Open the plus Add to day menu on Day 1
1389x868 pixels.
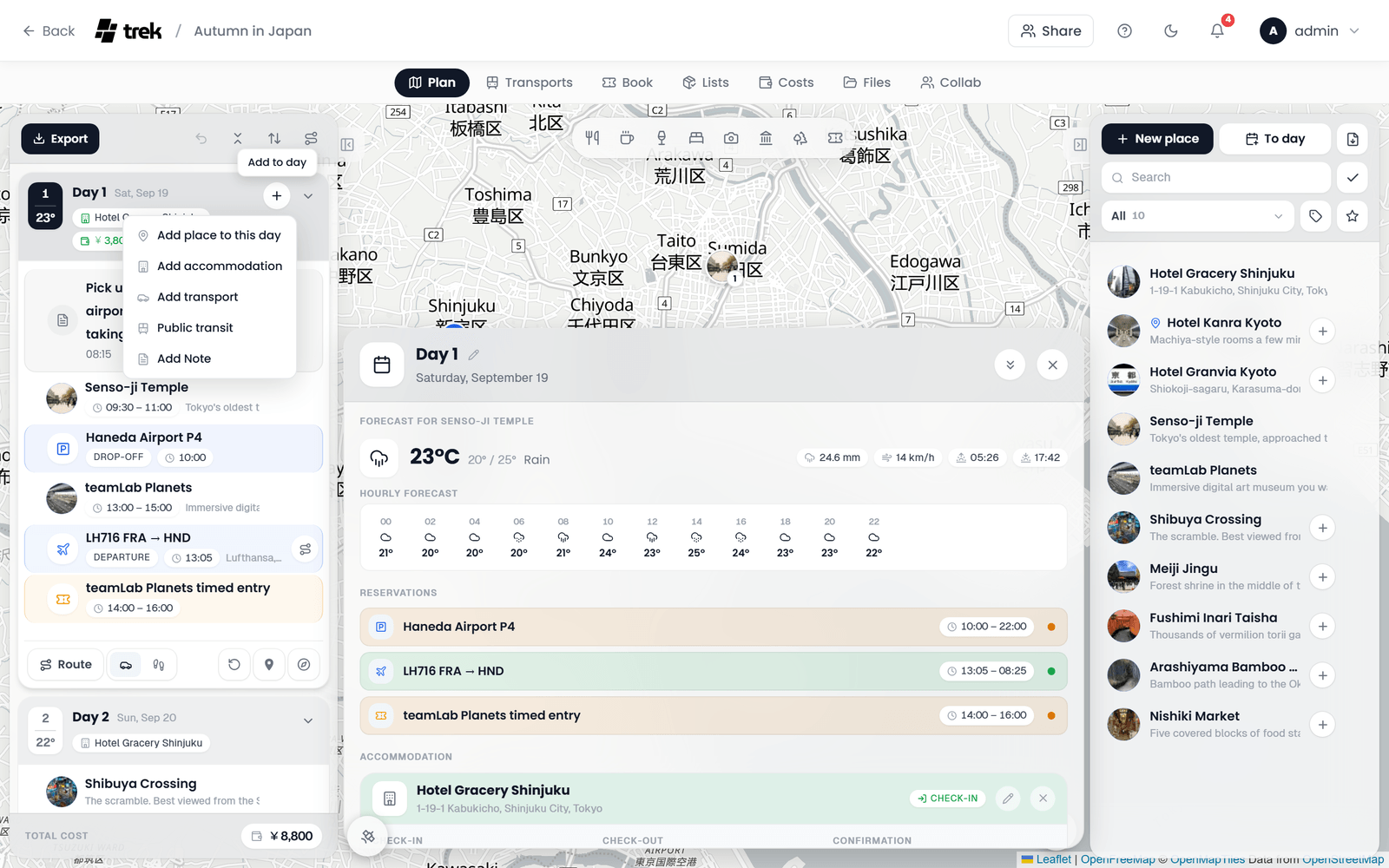[277, 196]
